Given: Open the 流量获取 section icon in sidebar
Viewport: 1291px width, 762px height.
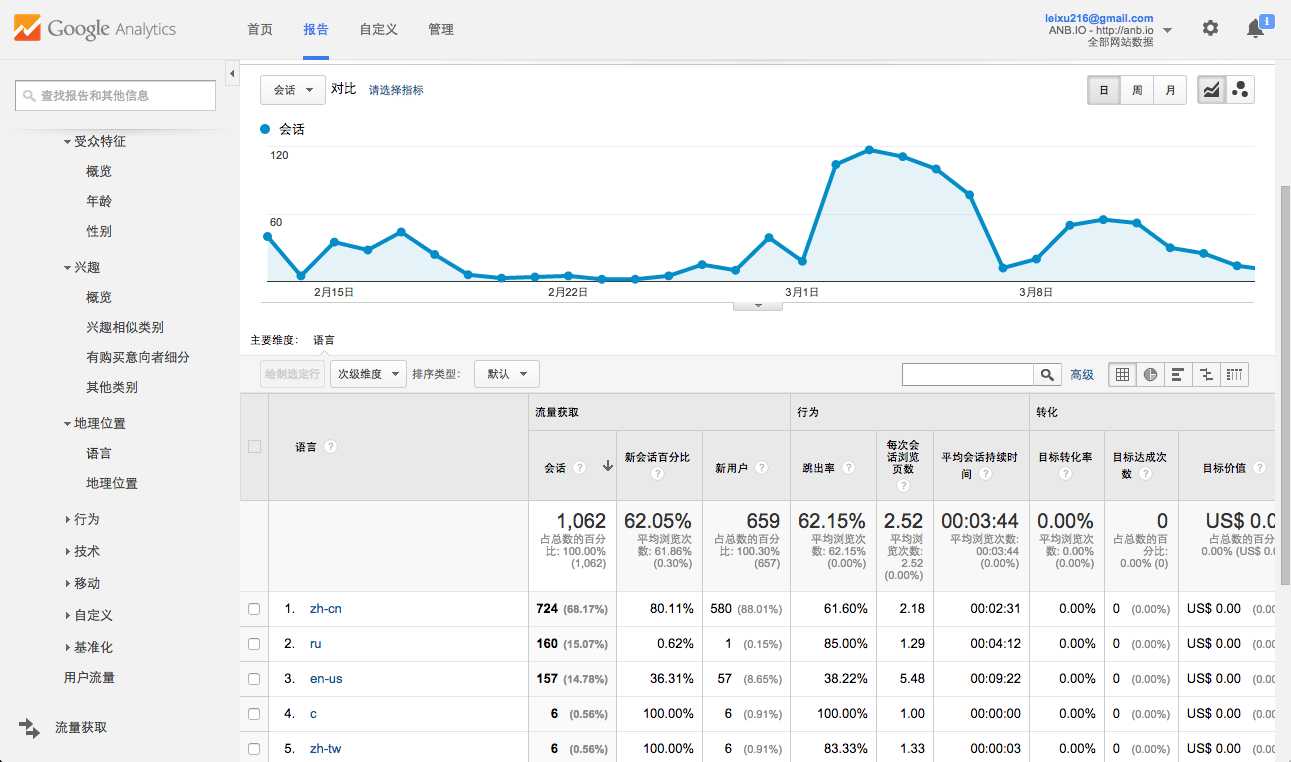Looking at the screenshot, I should [28, 728].
